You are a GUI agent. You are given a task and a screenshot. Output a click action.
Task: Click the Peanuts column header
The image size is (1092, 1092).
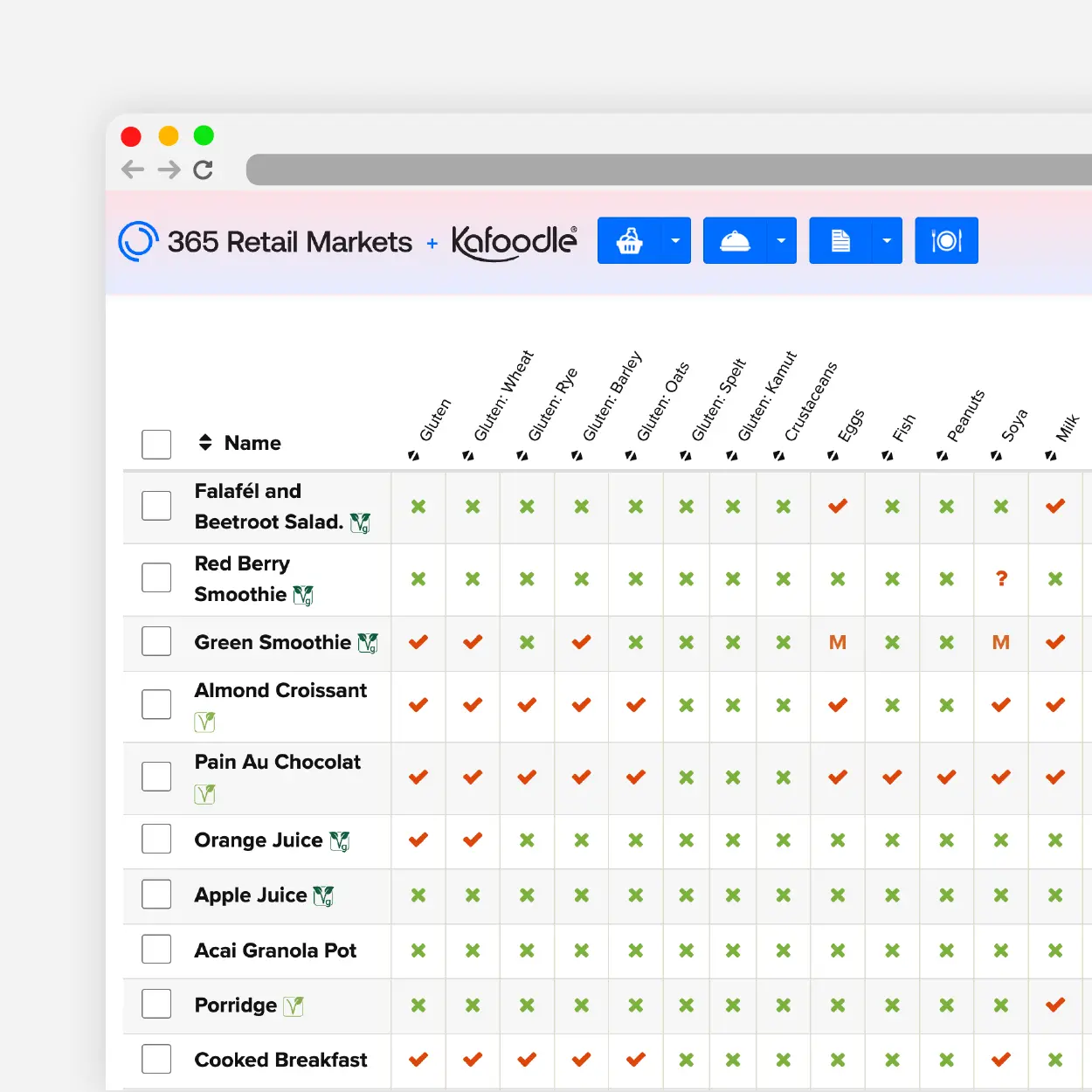(965, 416)
